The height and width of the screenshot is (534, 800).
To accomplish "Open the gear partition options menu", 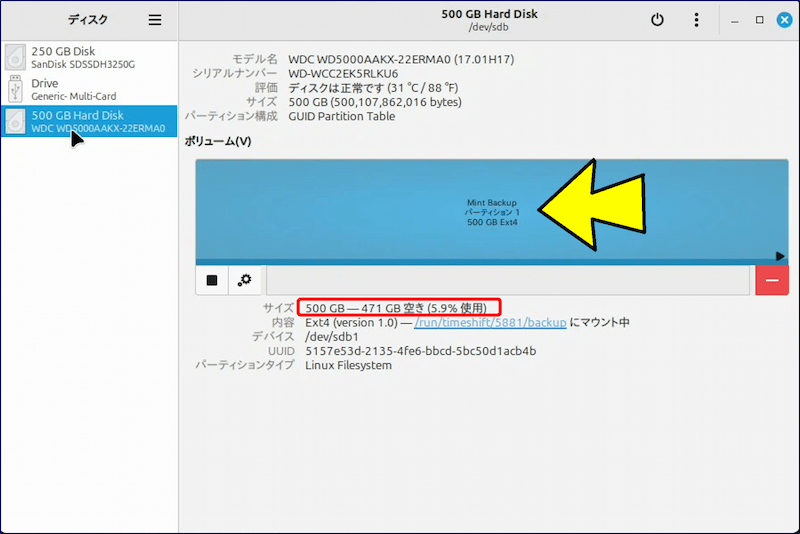I will pos(244,281).
